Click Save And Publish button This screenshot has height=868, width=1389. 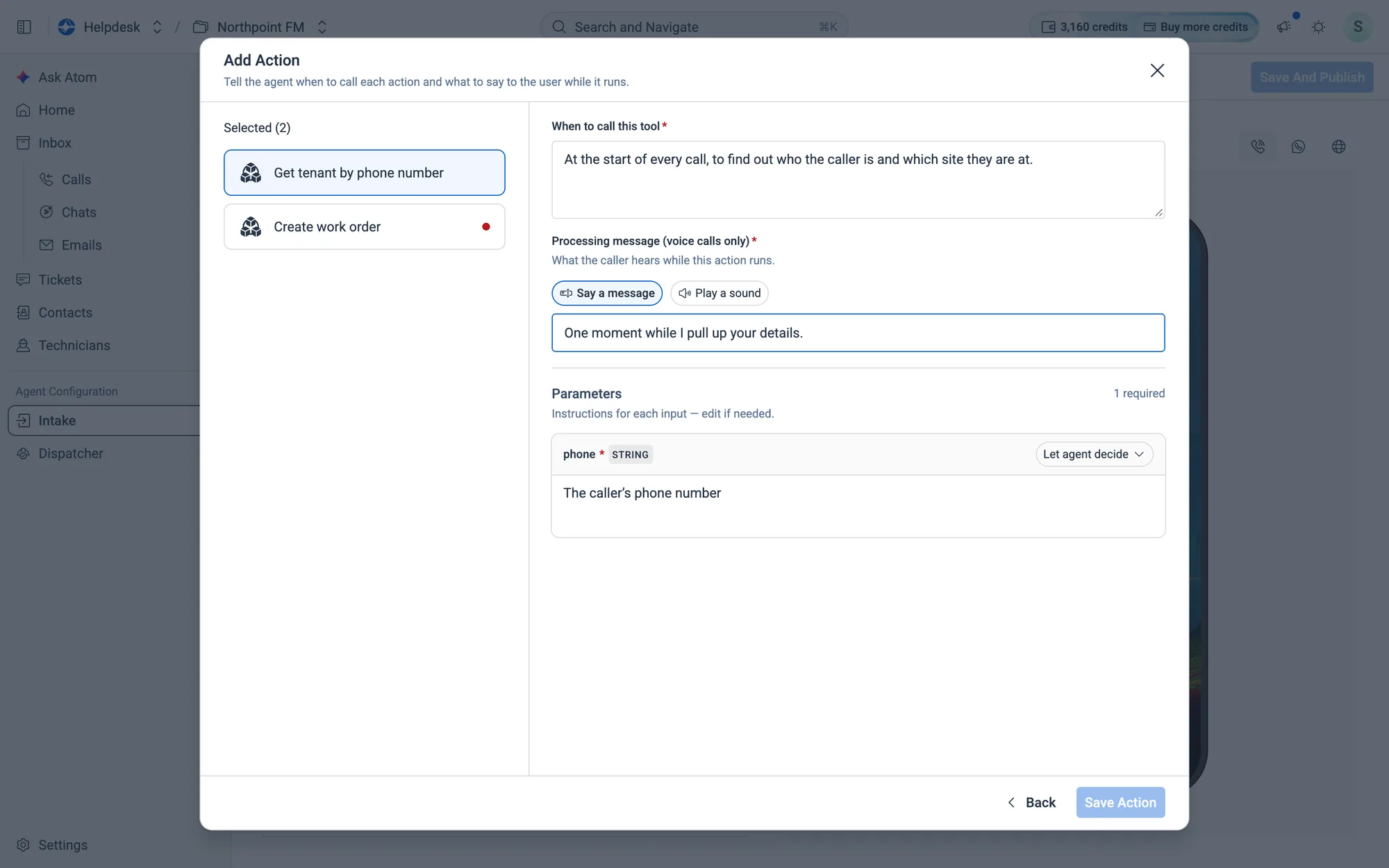point(1312,77)
